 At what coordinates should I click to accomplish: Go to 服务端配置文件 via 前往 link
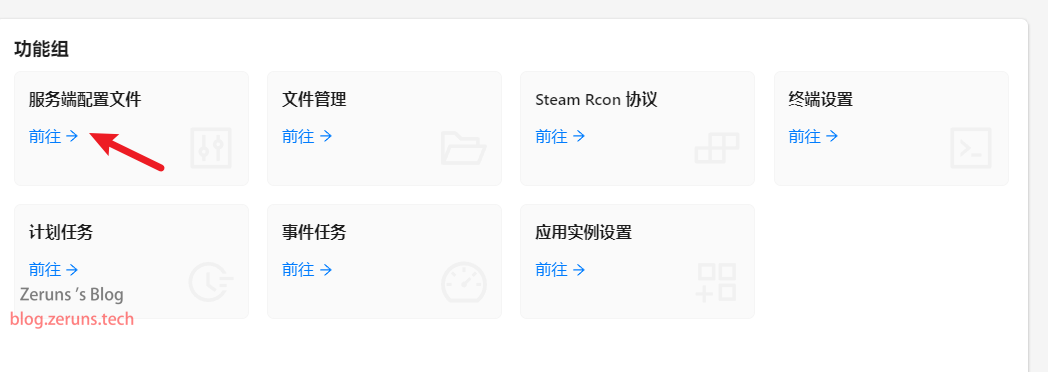[x=53, y=136]
